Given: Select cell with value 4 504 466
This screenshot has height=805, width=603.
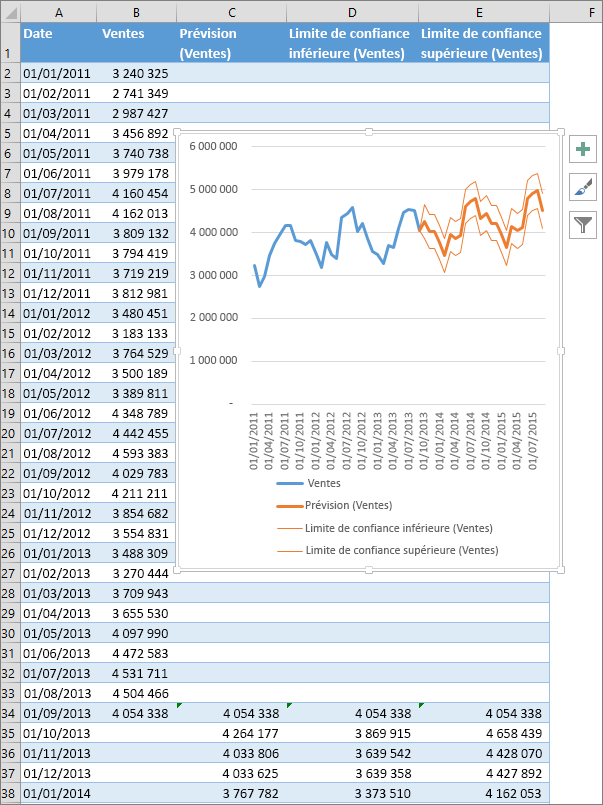Looking at the screenshot, I should pos(136,693).
